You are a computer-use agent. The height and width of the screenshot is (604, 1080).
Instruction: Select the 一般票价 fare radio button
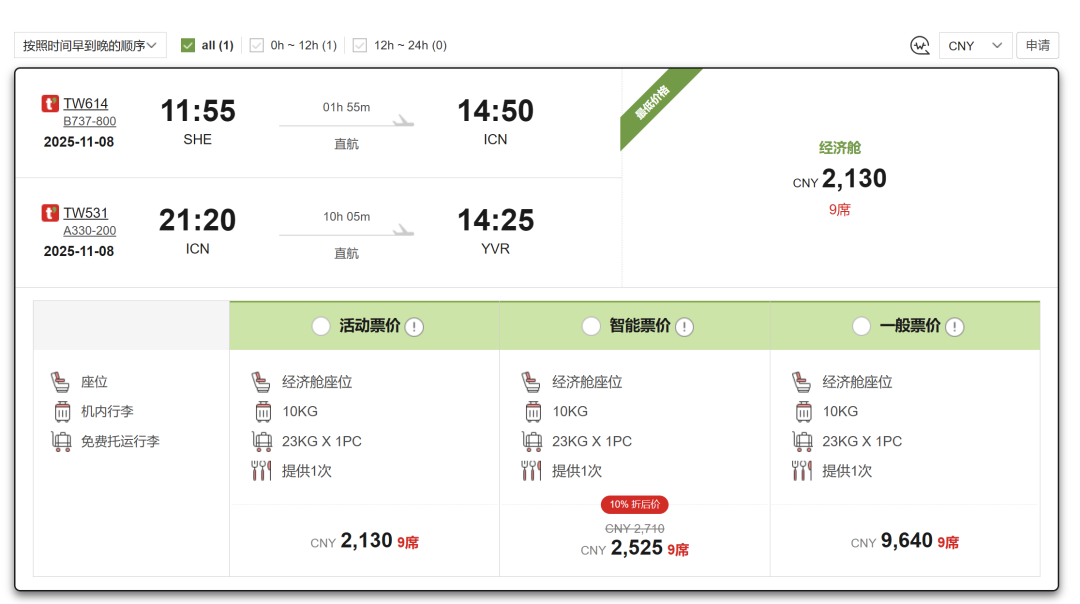tap(861, 326)
